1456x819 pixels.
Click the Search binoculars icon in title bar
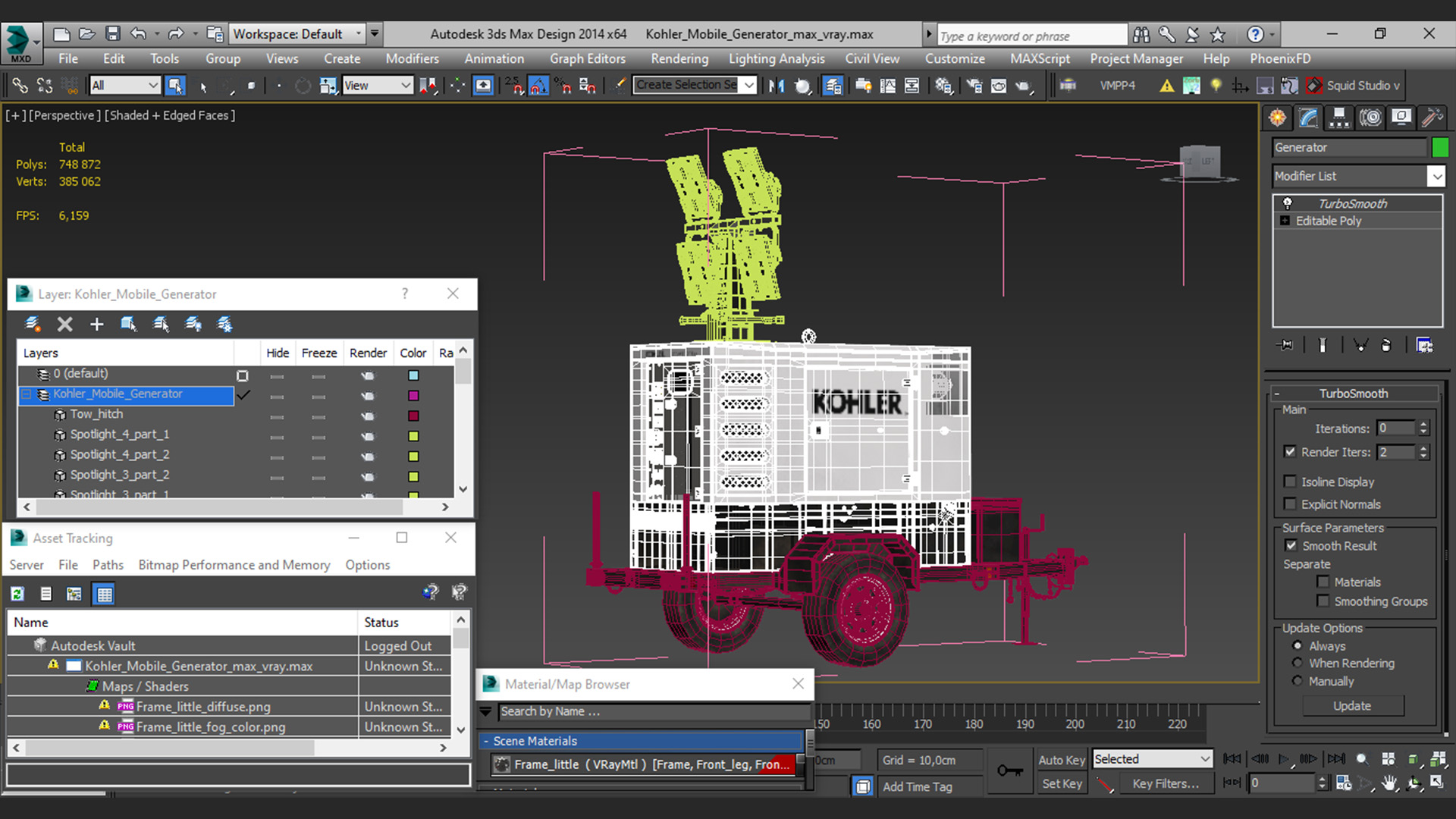(x=1141, y=34)
